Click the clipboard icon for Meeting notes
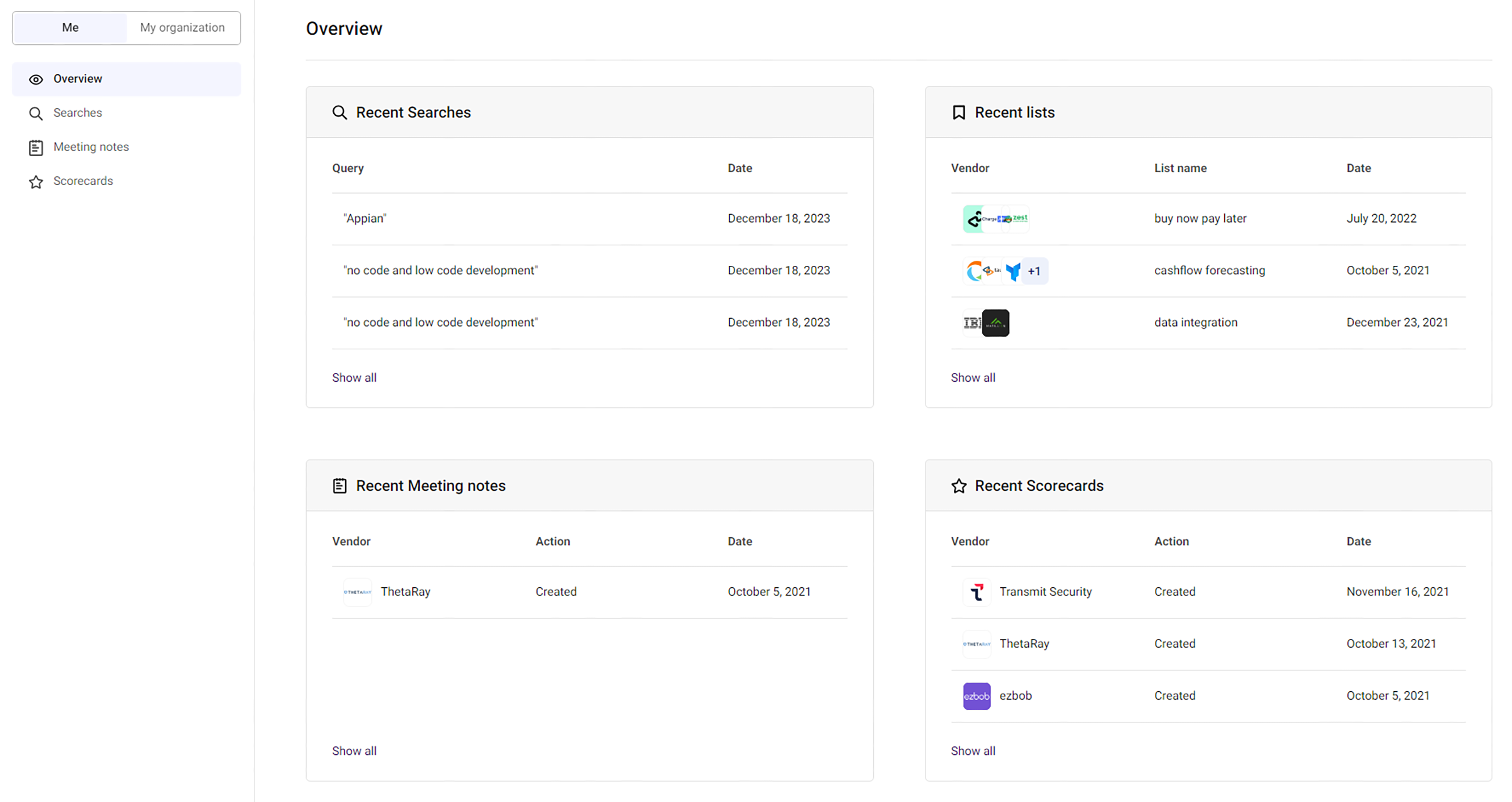 click(36, 147)
